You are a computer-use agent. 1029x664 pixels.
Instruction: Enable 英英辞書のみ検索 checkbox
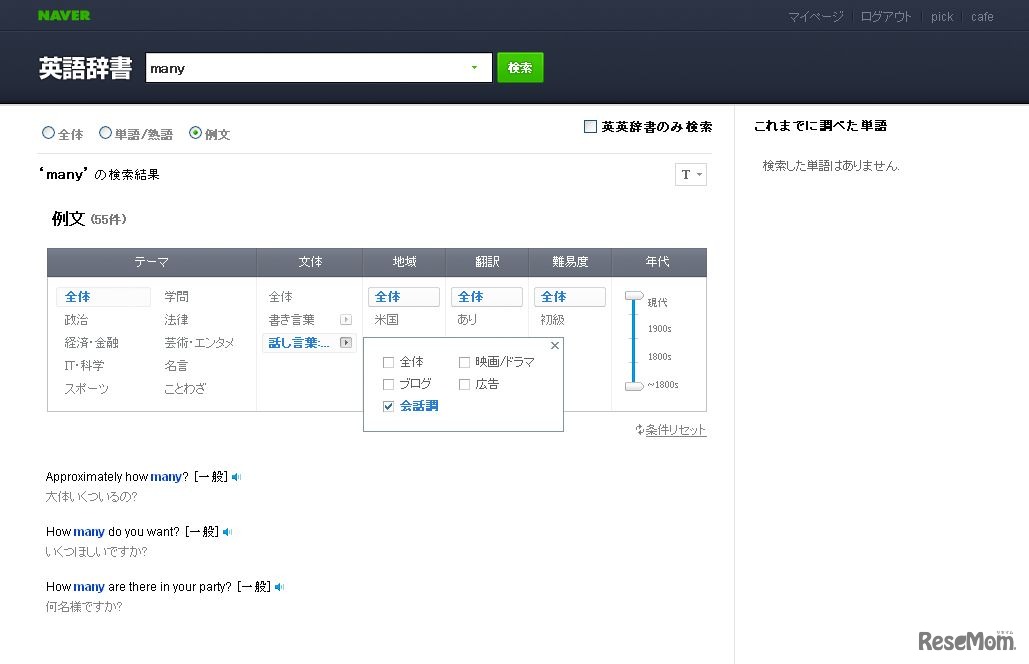tap(590, 127)
